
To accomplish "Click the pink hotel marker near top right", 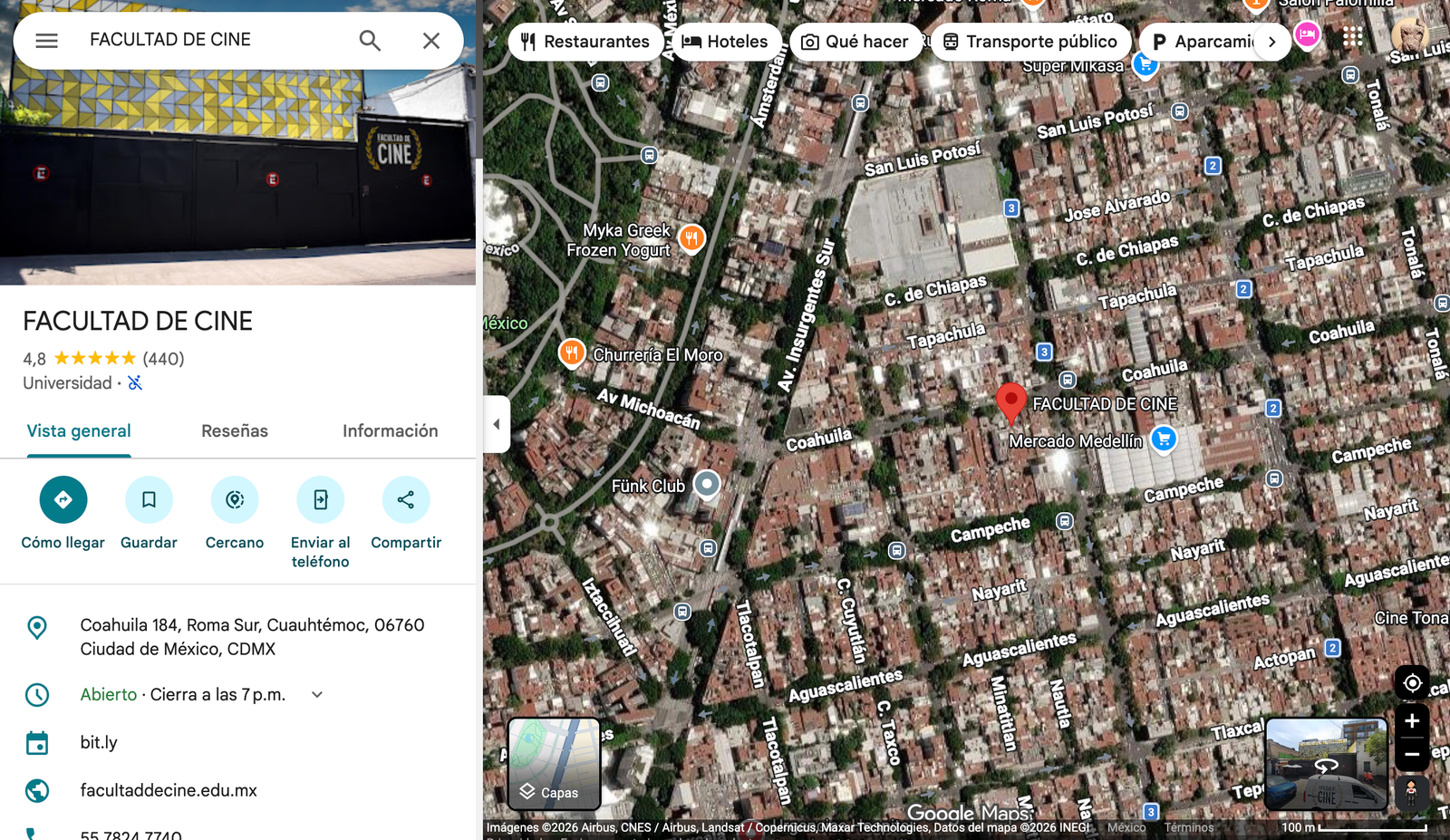I will (1307, 35).
